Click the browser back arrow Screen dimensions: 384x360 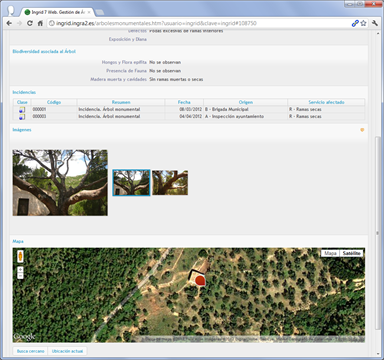click(x=9, y=23)
